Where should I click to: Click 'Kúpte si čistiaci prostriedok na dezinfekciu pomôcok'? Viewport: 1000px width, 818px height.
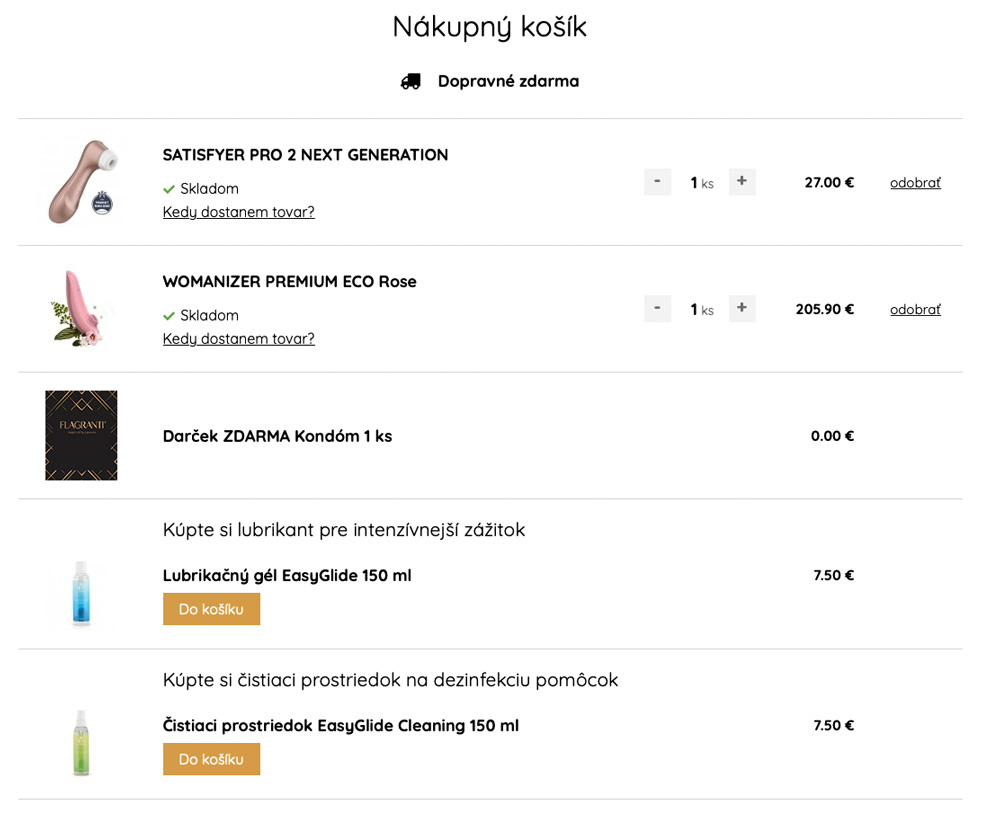(390, 680)
